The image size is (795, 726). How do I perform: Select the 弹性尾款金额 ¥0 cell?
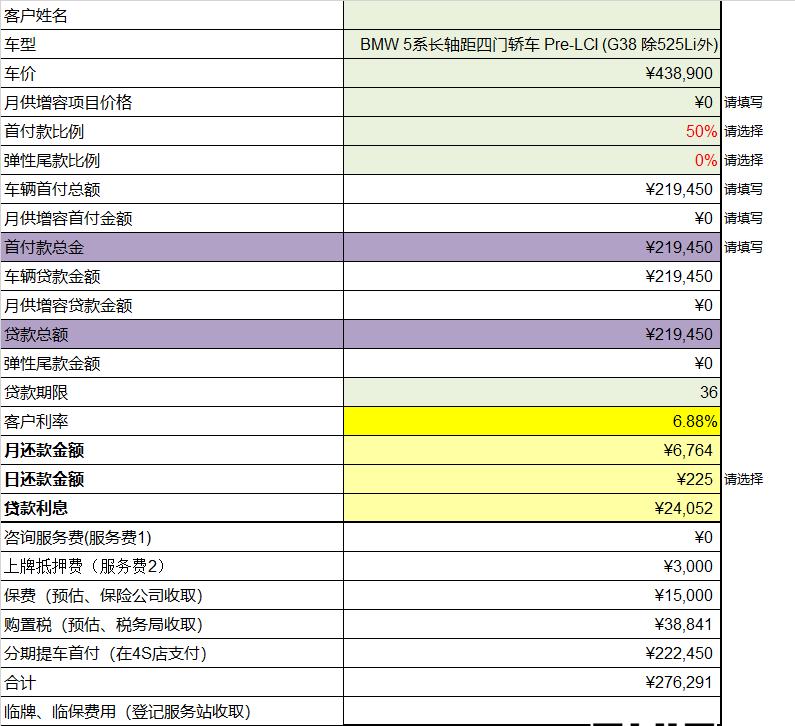point(532,363)
